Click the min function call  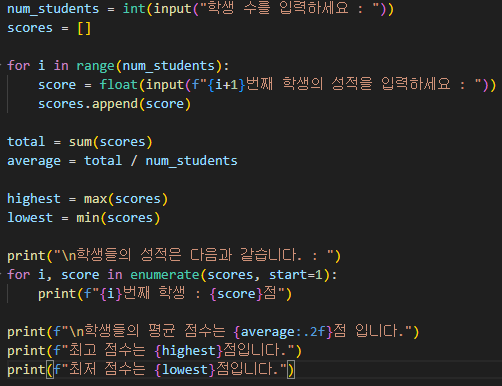[x=88, y=218]
